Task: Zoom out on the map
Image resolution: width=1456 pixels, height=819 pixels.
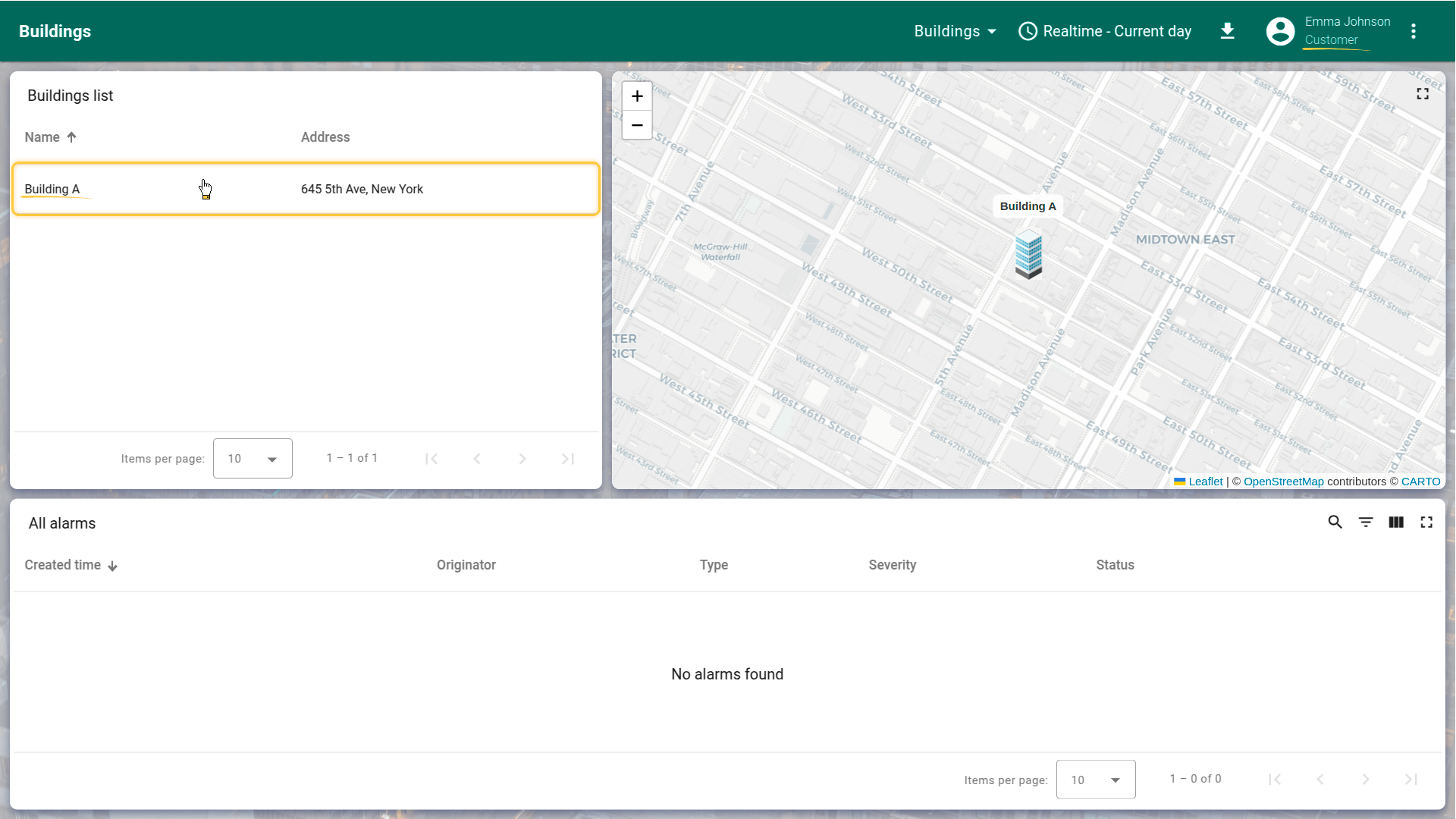Action: coord(637,125)
